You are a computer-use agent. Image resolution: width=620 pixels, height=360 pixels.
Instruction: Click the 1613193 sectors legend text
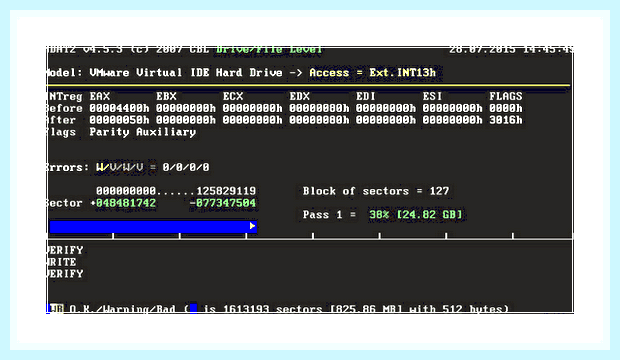coord(273,309)
